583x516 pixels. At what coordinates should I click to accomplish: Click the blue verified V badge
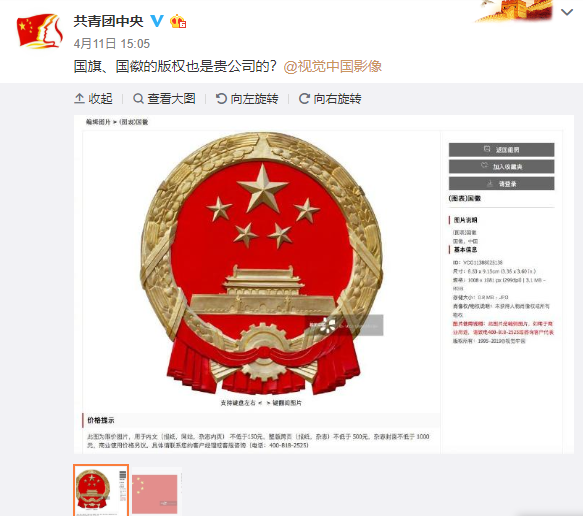[x=157, y=21]
